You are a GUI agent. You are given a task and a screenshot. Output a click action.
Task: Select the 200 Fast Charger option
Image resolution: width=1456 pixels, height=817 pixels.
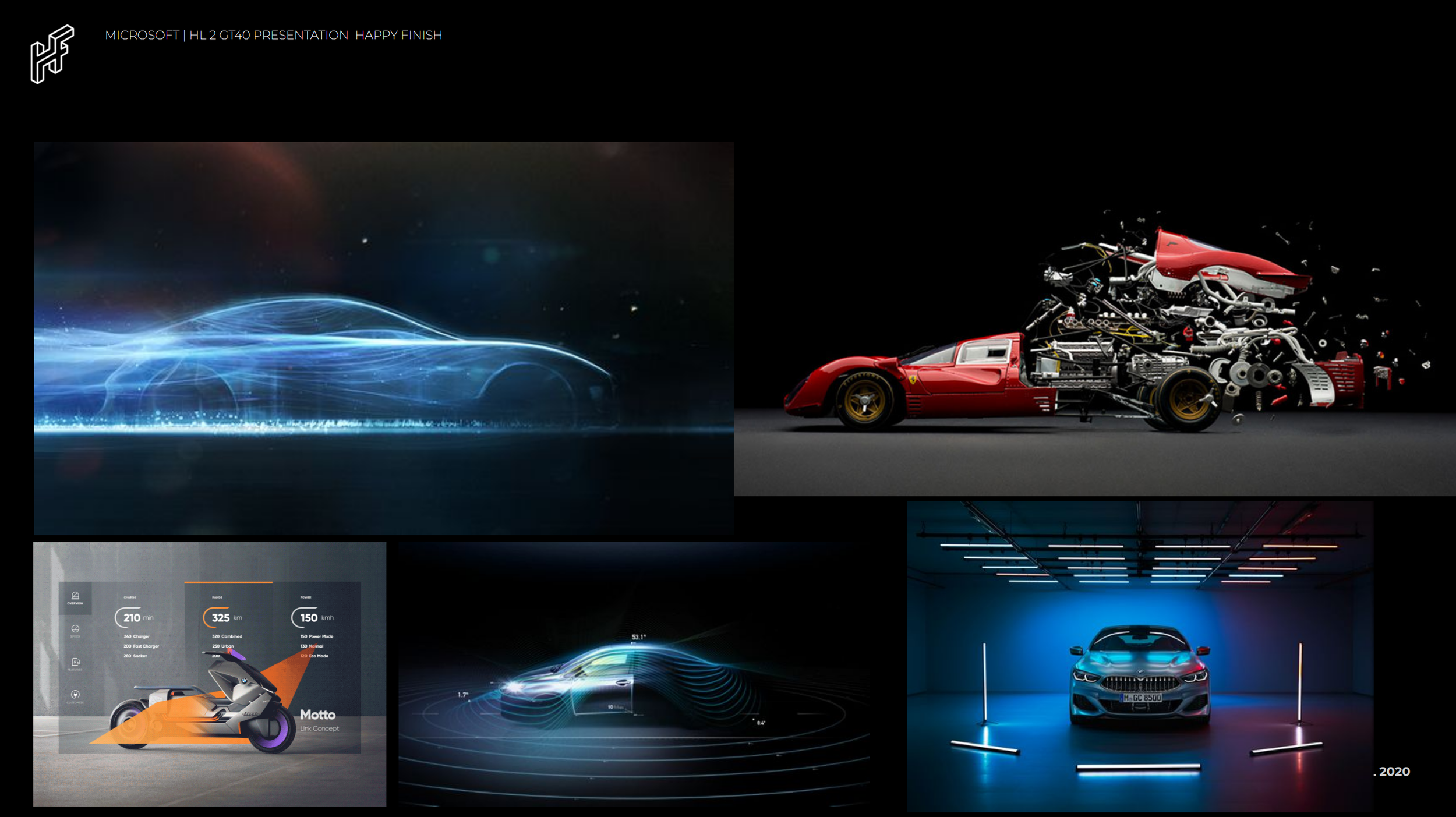click(x=141, y=646)
